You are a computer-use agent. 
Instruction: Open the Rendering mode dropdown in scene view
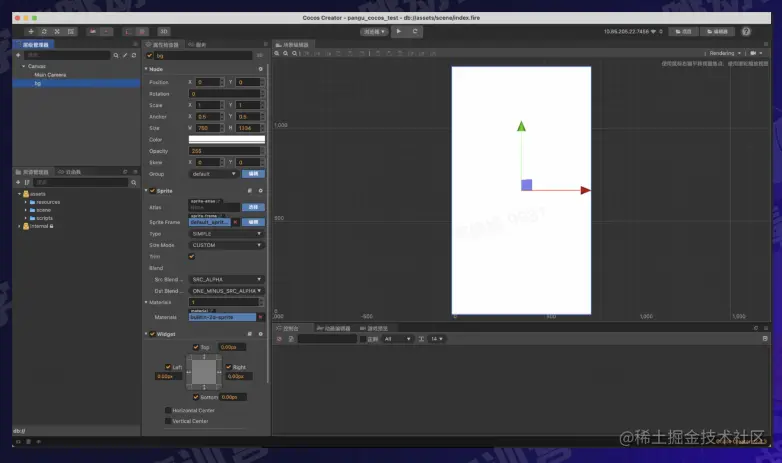(x=725, y=53)
